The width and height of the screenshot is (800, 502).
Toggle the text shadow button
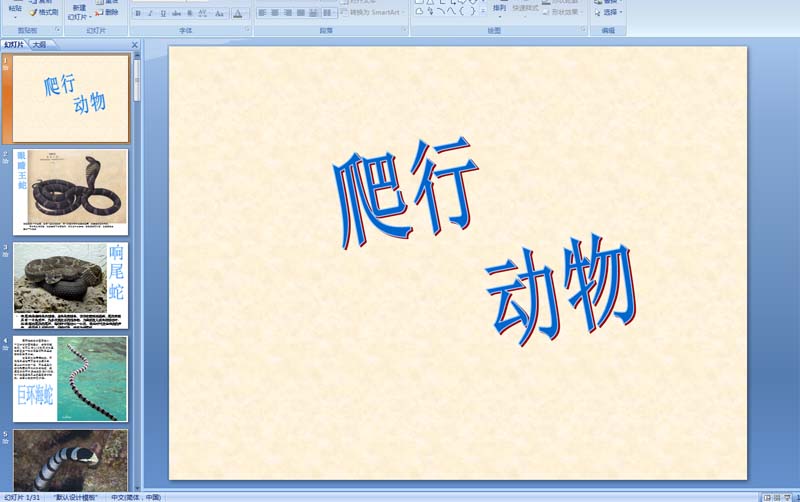[190, 14]
